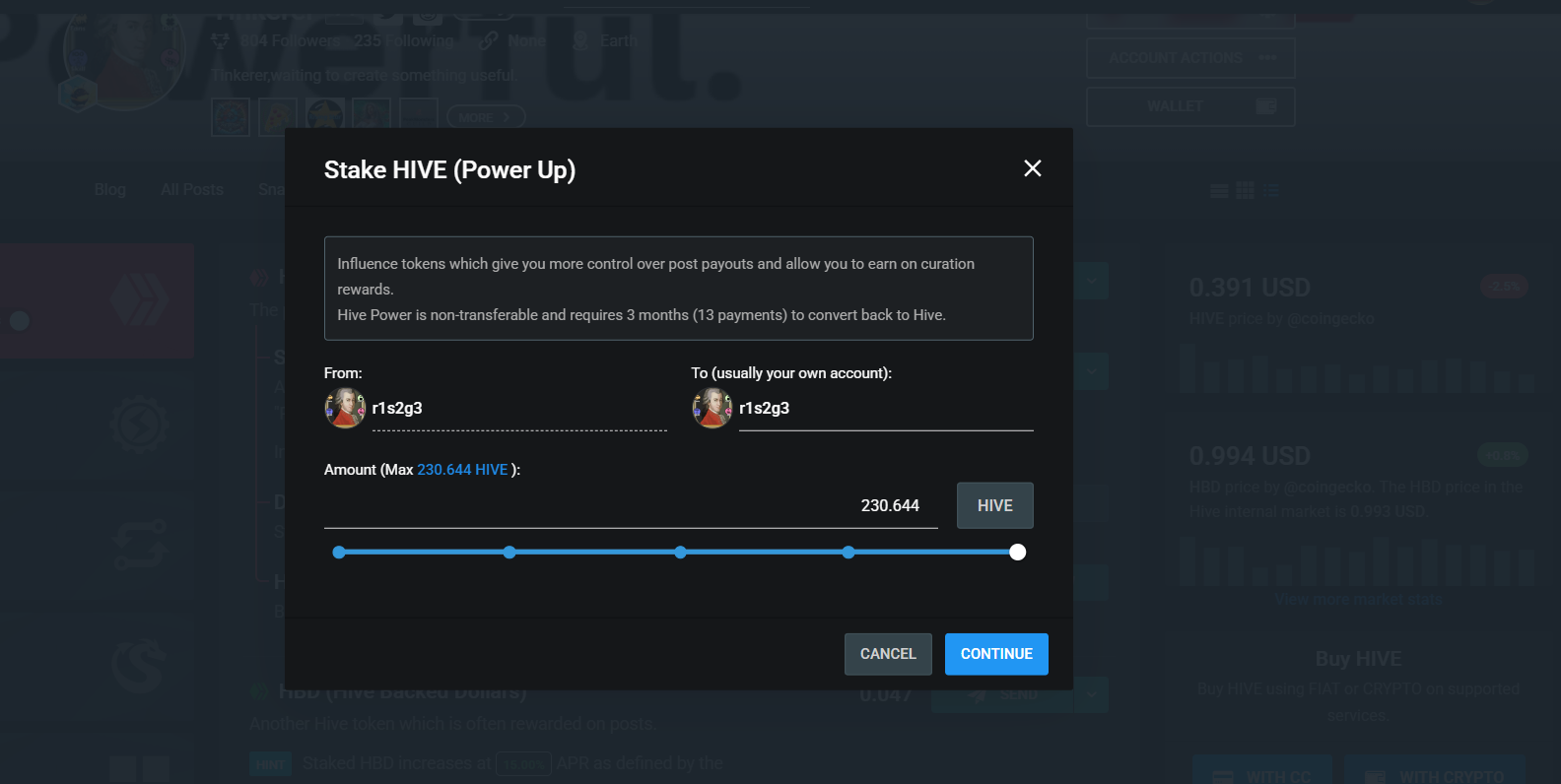Image resolution: width=1561 pixels, height=784 pixels.
Task: Switch to the Blog tab
Action: tap(110, 189)
